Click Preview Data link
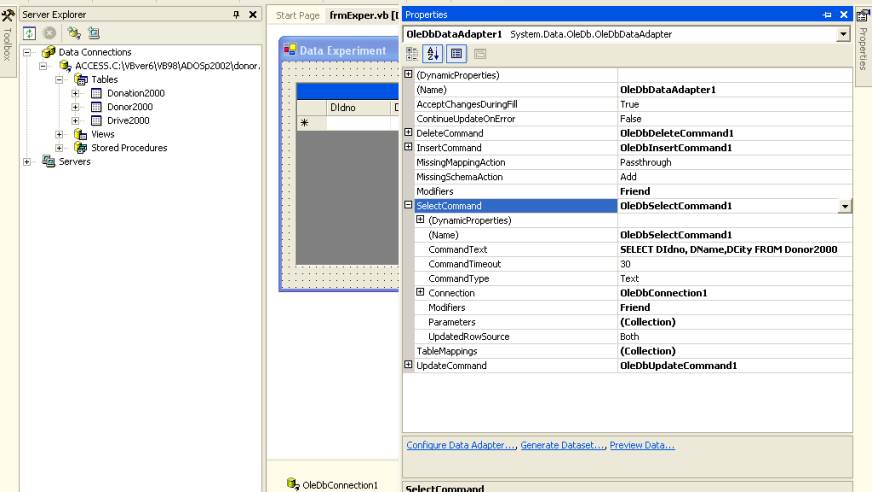 642,445
